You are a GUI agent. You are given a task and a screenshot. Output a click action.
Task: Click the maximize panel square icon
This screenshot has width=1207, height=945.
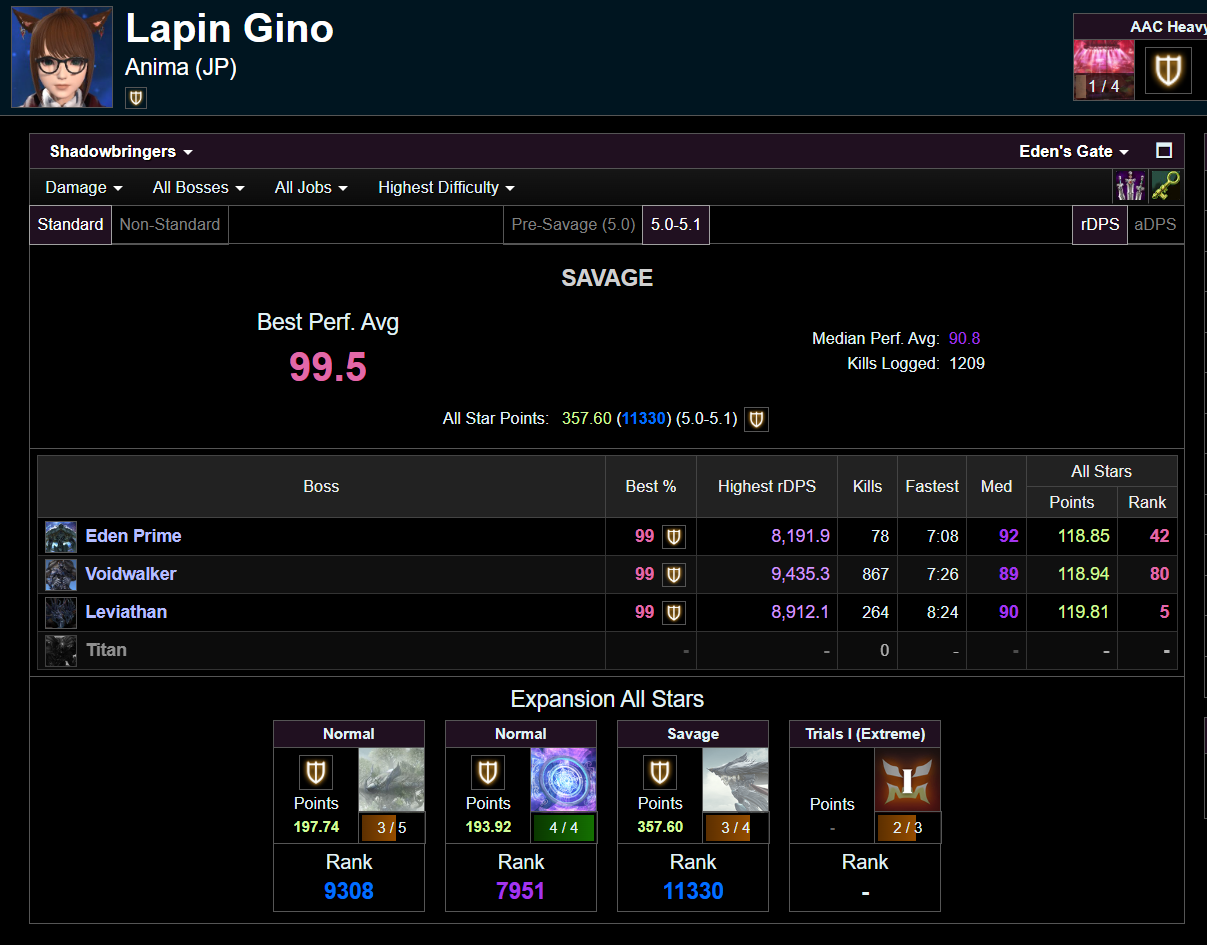pos(1164,151)
